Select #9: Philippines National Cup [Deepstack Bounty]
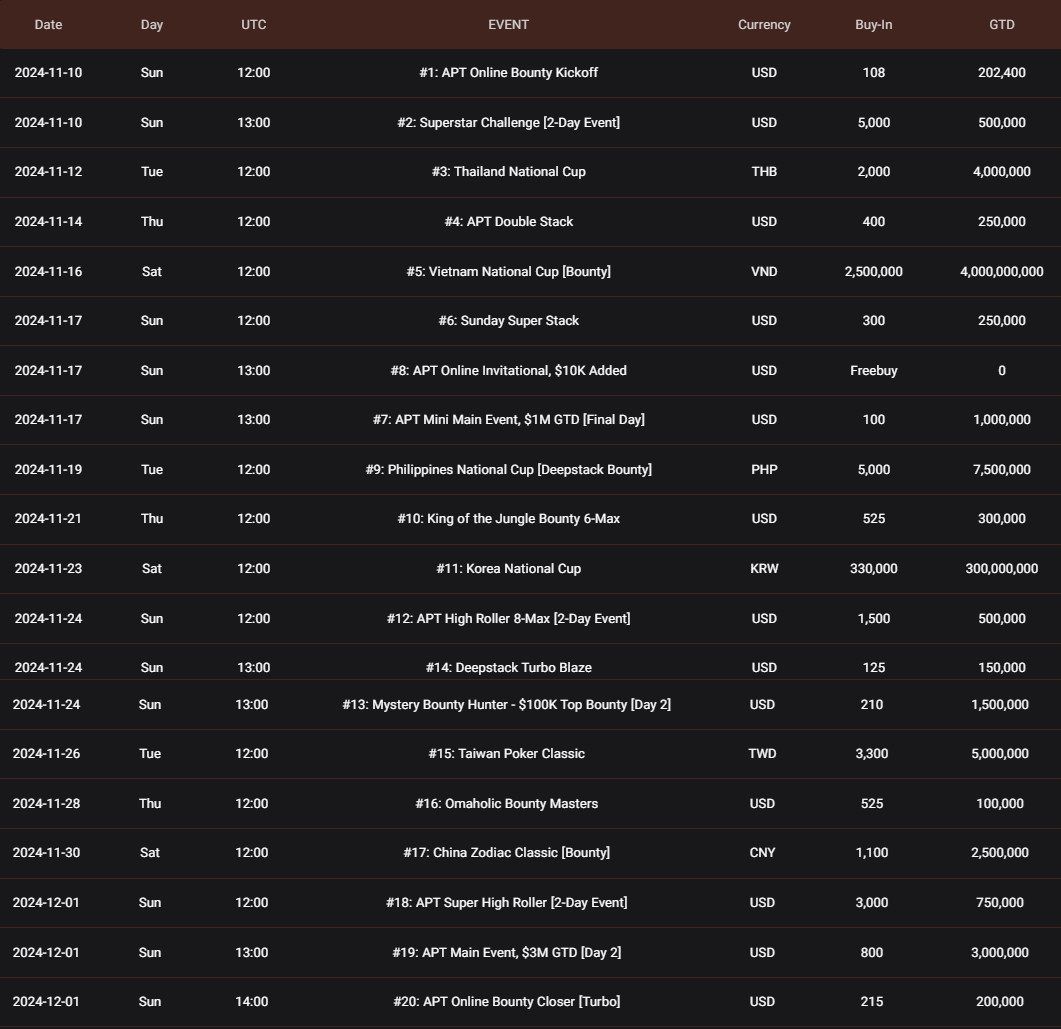The width and height of the screenshot is (1061, 1029). (508, 470)
